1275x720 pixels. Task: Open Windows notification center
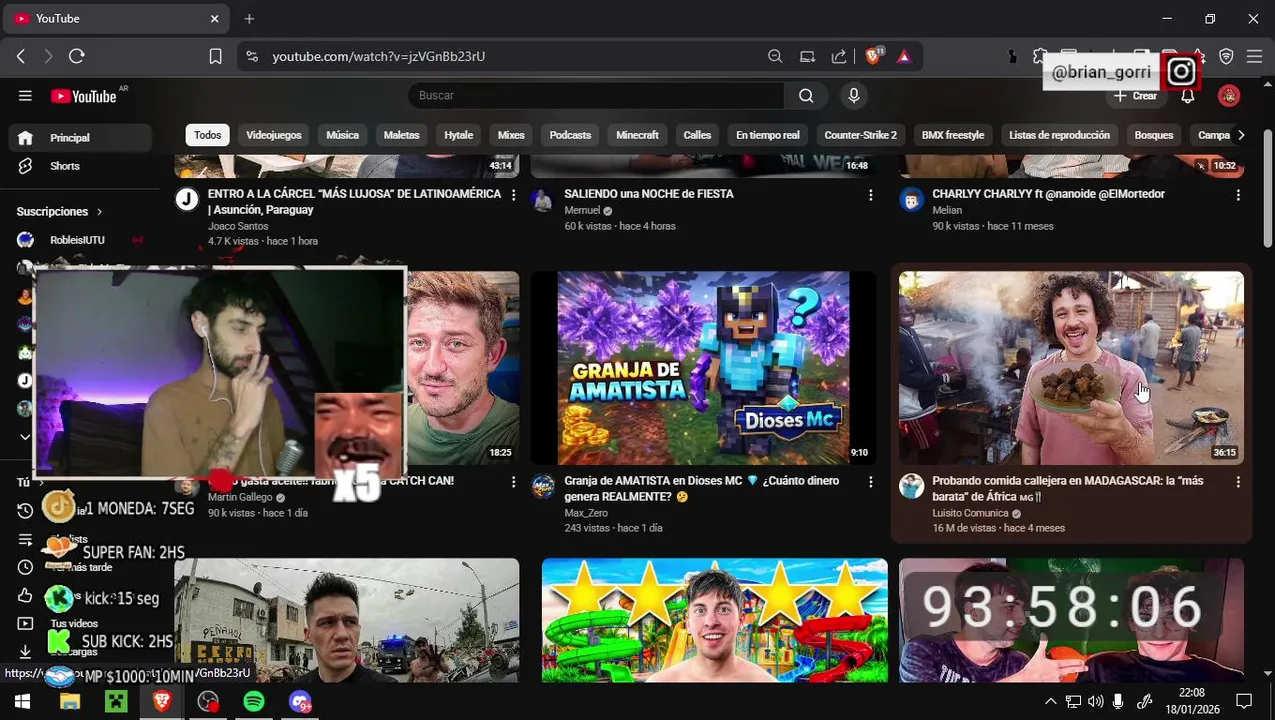coord(1244,702)
